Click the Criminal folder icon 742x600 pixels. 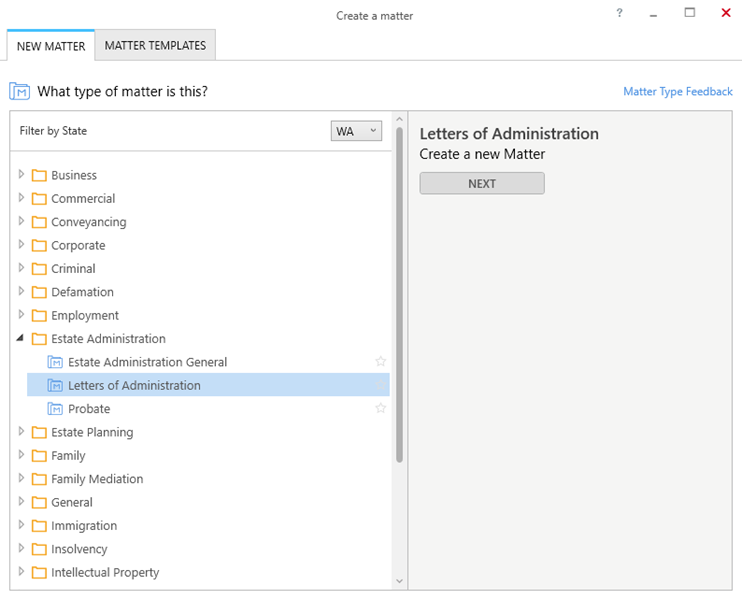point(39,269)
